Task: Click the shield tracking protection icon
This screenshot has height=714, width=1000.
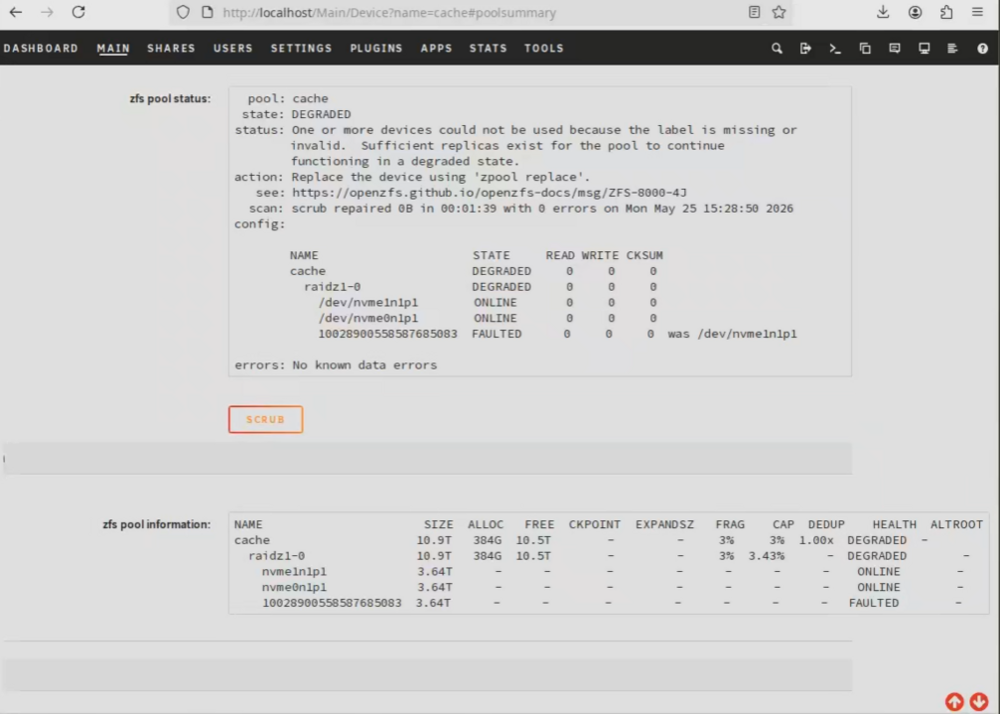Action: pos(183,12)
